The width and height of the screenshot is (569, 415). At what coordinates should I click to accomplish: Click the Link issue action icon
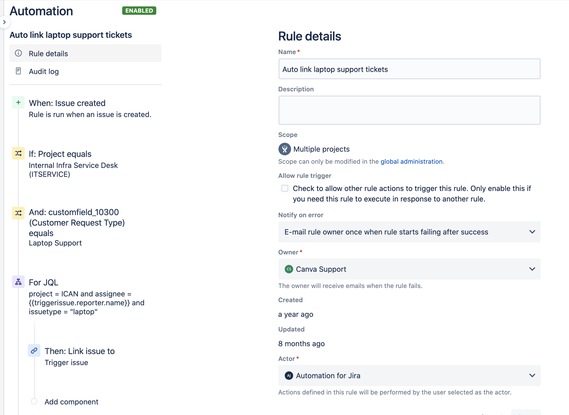click(34, 351)
